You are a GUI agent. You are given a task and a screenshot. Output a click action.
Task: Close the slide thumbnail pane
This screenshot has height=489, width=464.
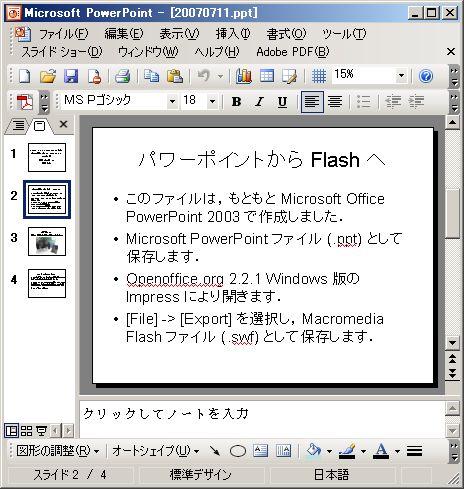pos(63,124)
